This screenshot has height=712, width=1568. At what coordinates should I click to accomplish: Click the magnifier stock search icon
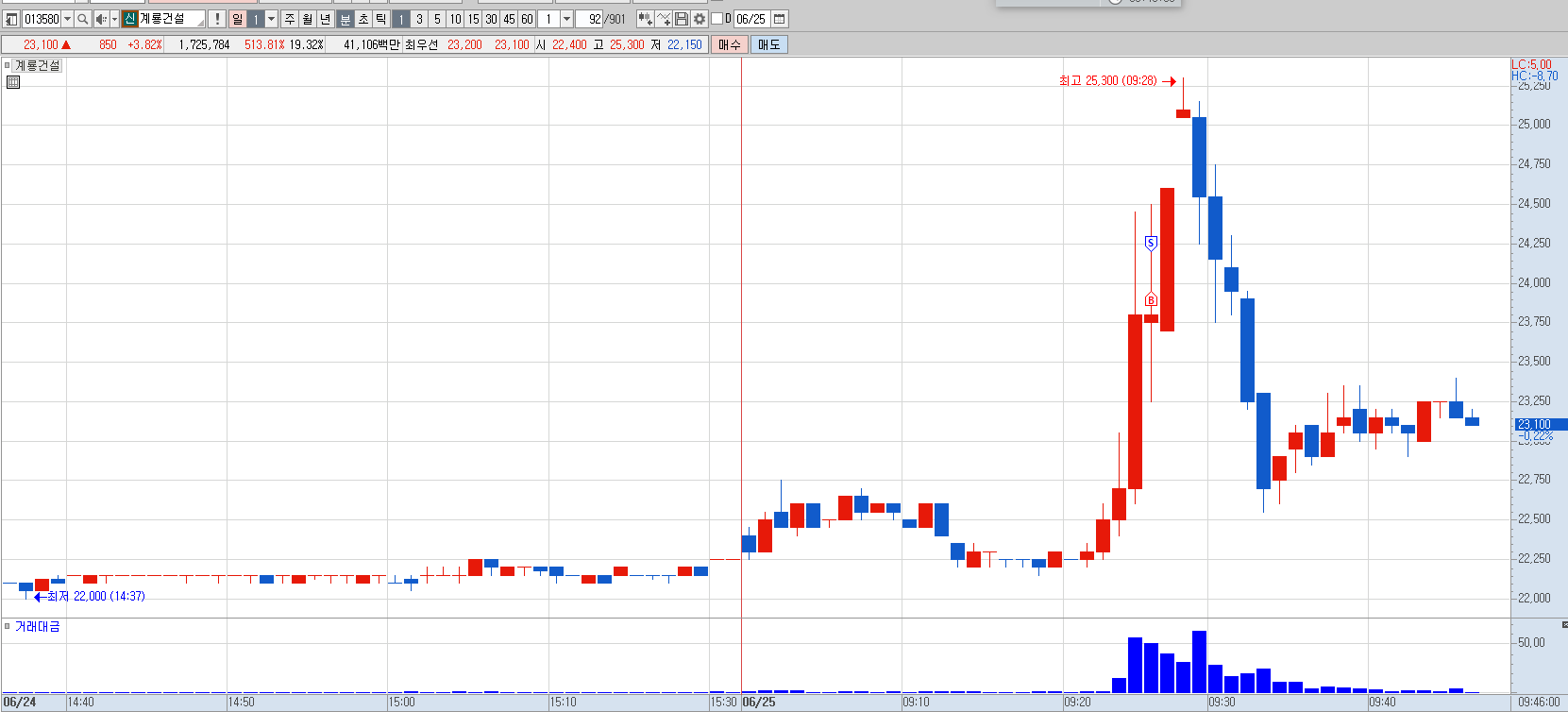tap(83, 19)
